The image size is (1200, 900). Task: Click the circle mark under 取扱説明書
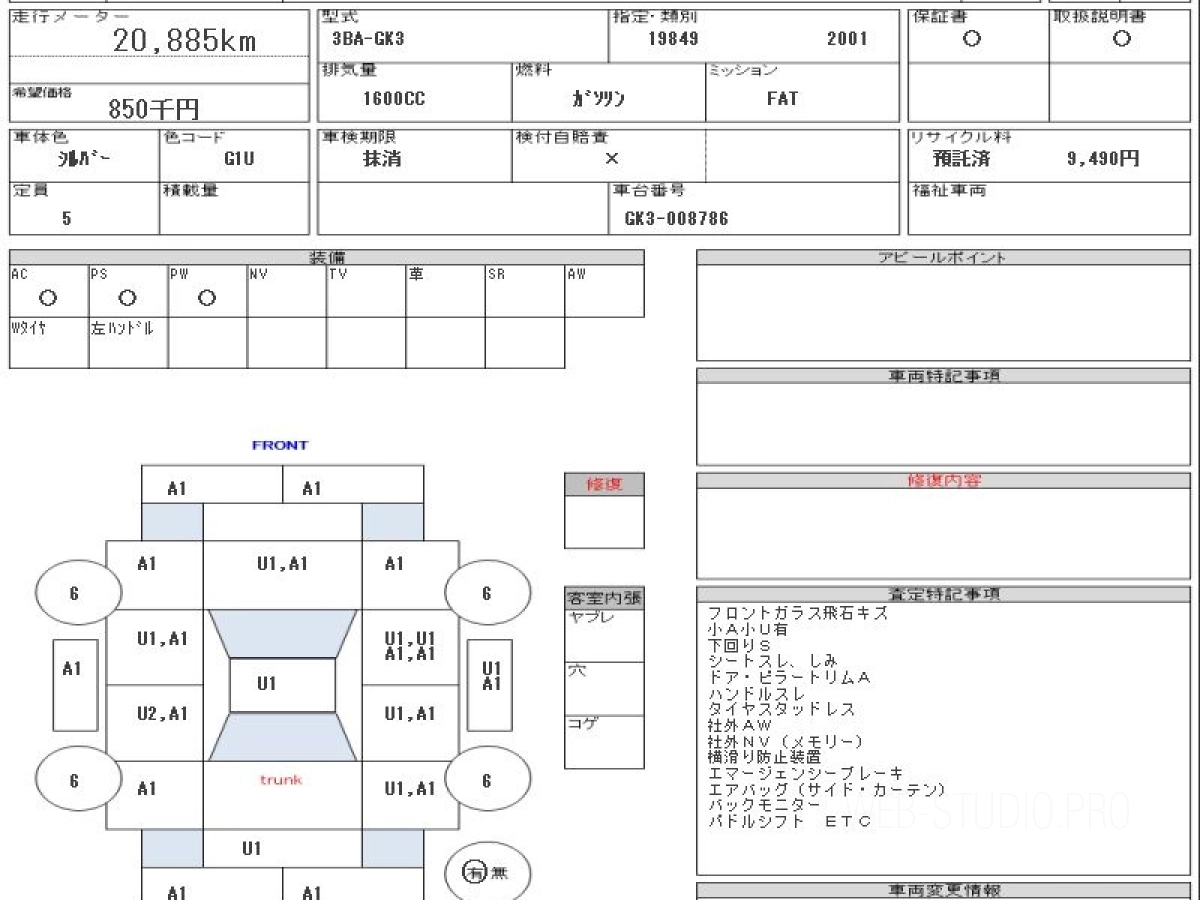pos(1122,39)
